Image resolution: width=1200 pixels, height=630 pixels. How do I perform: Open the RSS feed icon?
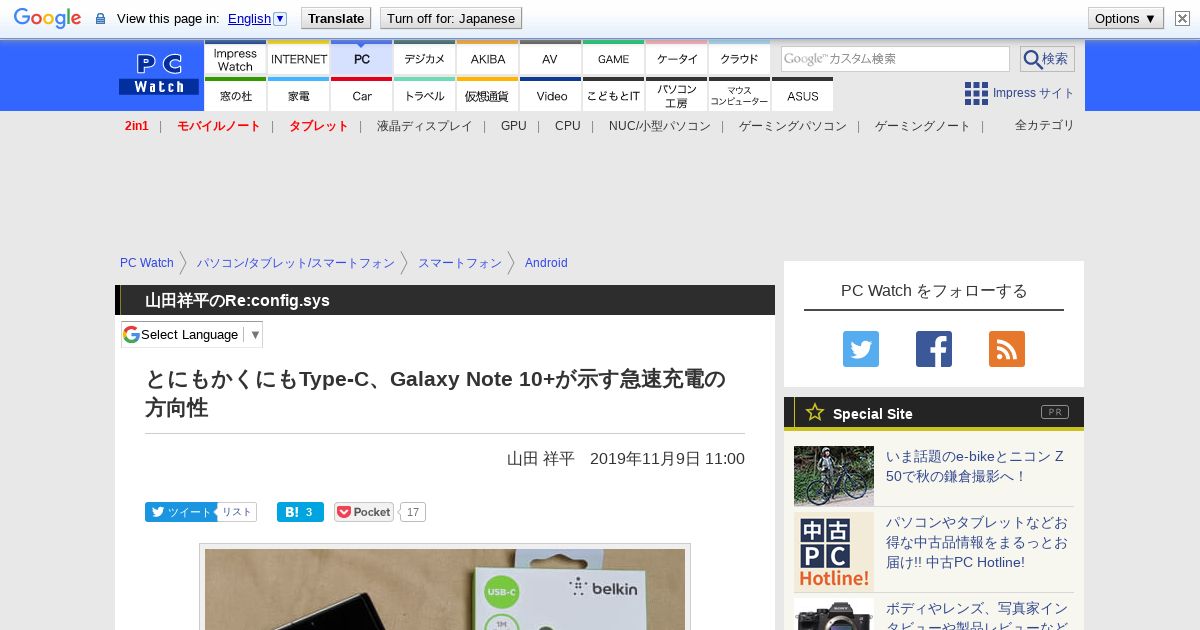click(1007, 349)
